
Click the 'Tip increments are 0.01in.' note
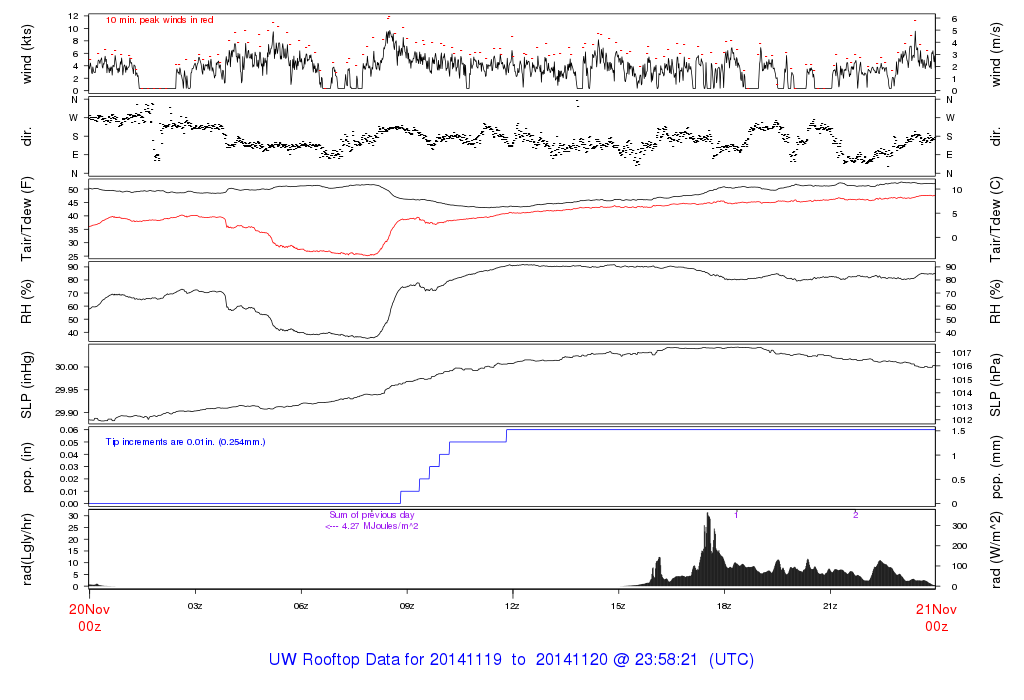click(x=186, y=441)
